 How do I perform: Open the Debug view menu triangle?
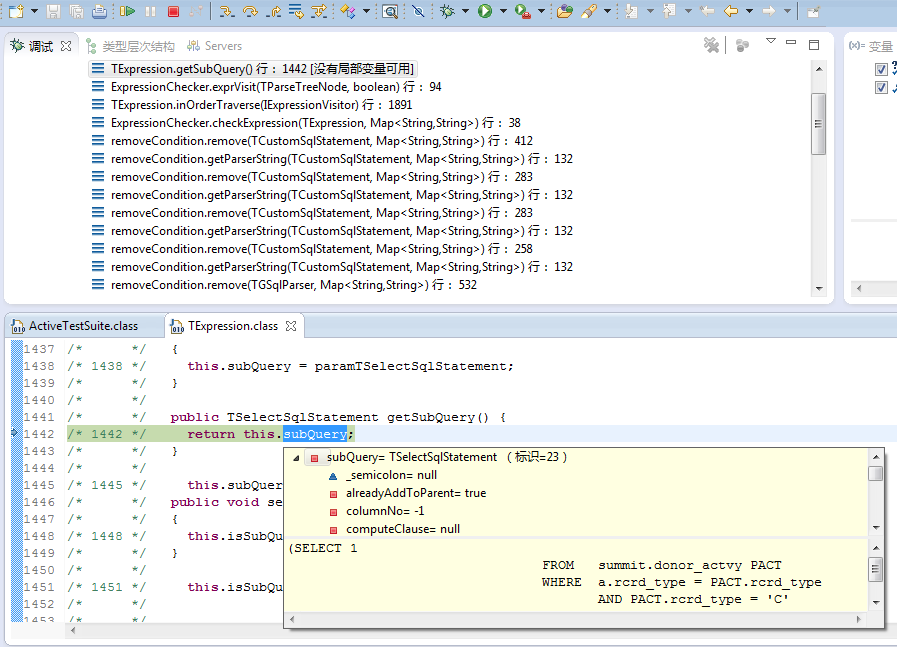click(x=770, y=42)
